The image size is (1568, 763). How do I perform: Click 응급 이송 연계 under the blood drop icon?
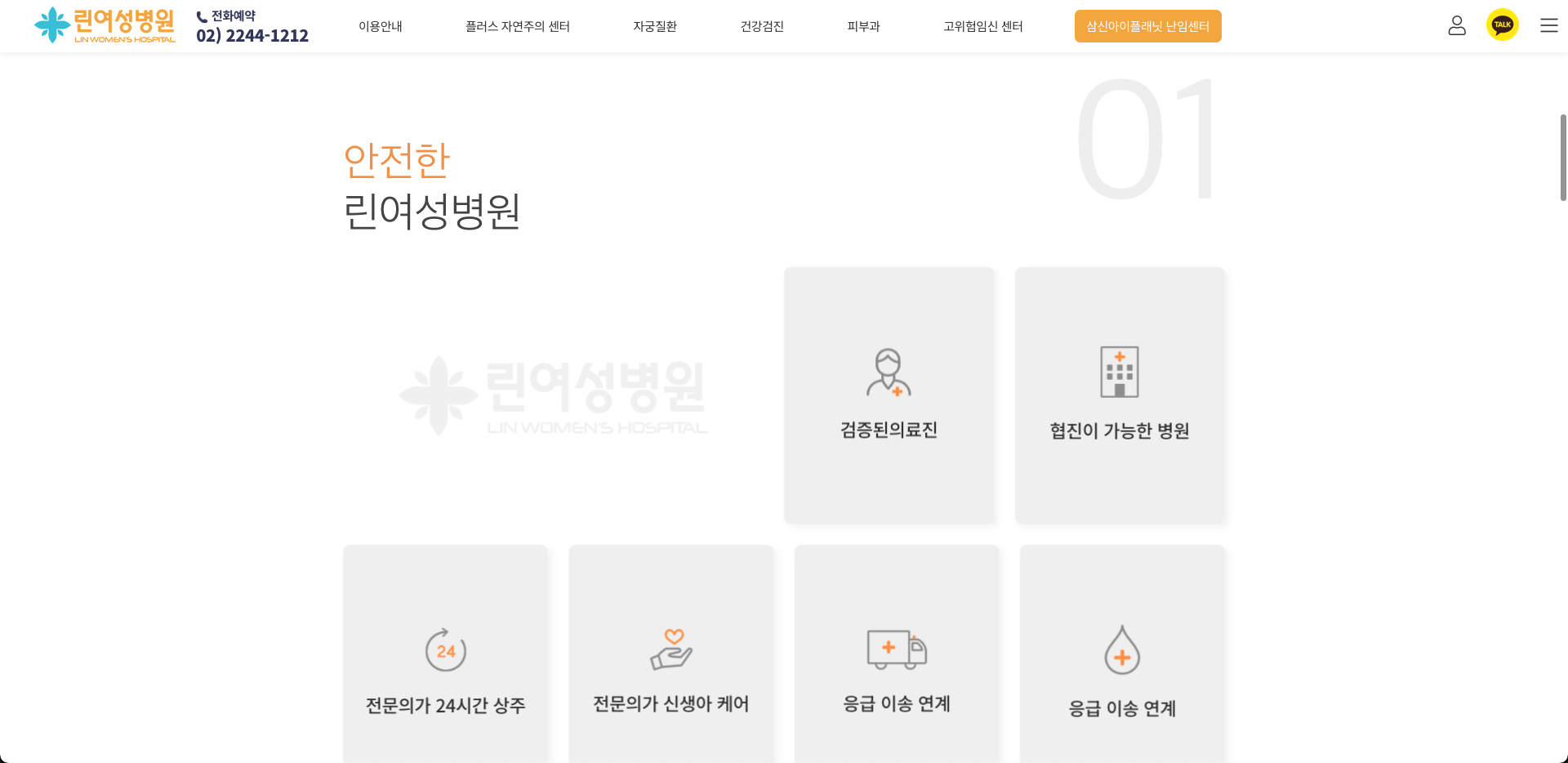click(x=1122, y=708)
